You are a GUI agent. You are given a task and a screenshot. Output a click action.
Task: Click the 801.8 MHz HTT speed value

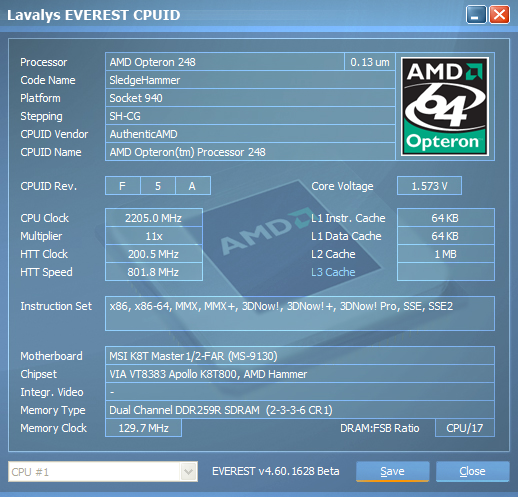pyautogui.click(x=154, y=272)
